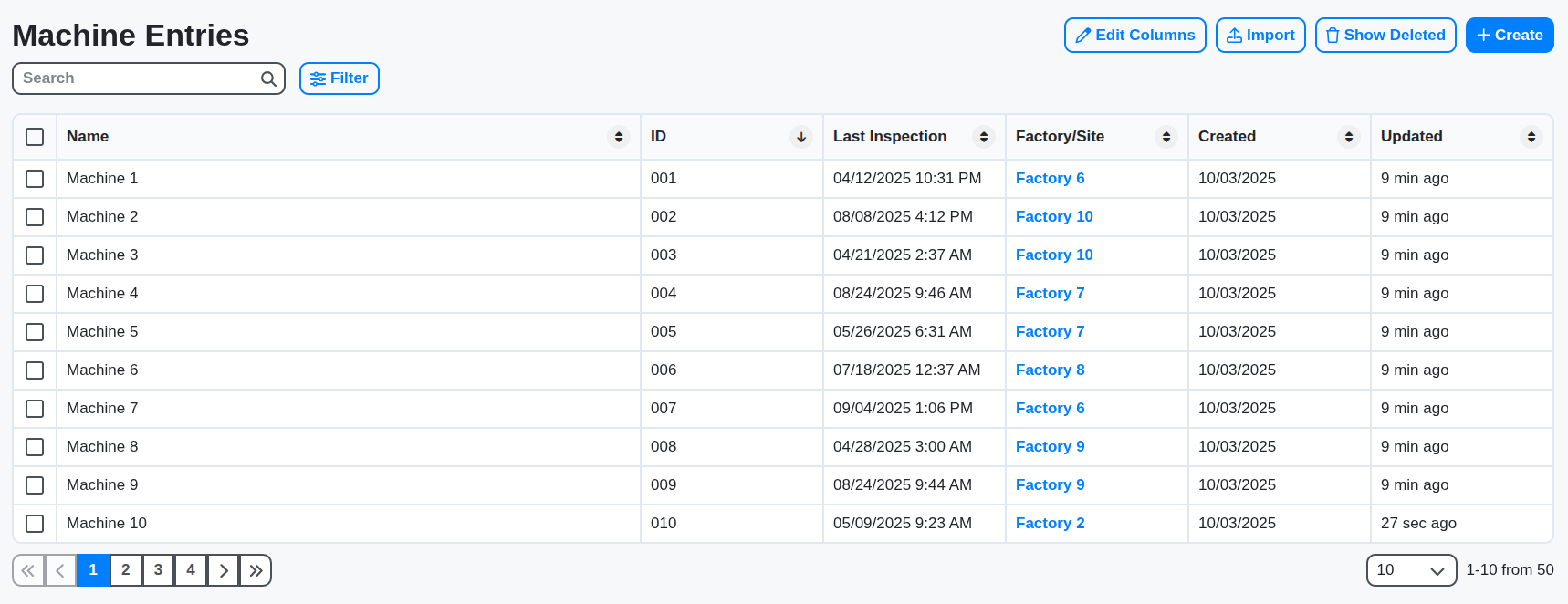Go to first page
This screenshot has height=604, width=1568.
(28, 570)
